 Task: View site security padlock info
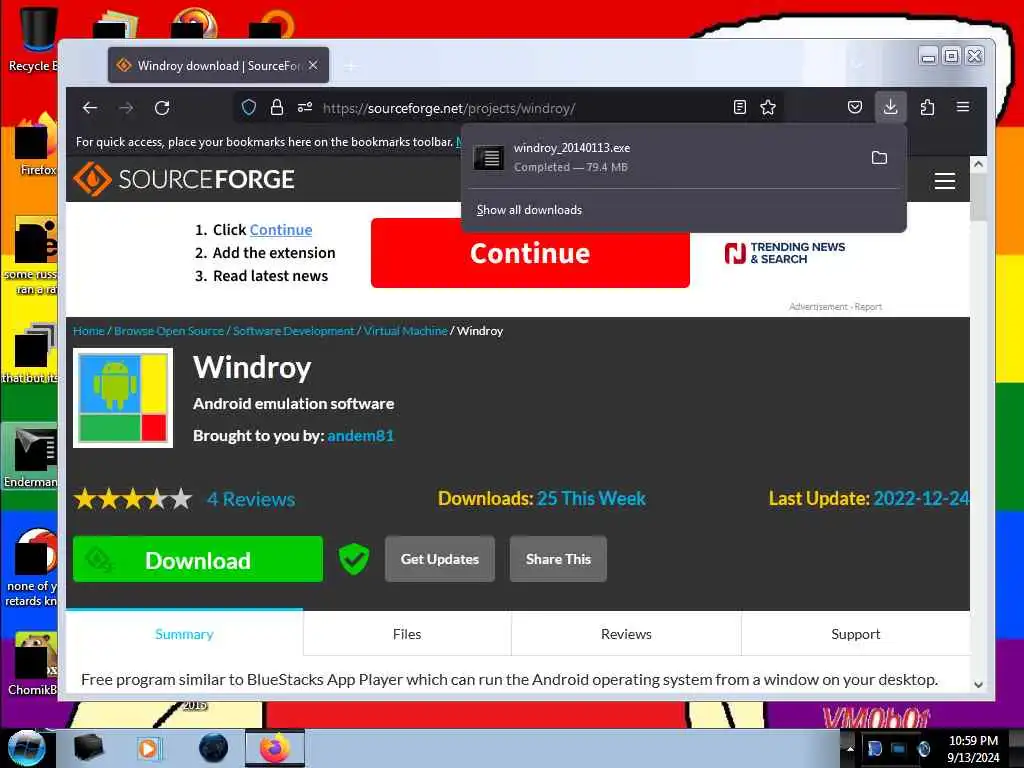277,108
